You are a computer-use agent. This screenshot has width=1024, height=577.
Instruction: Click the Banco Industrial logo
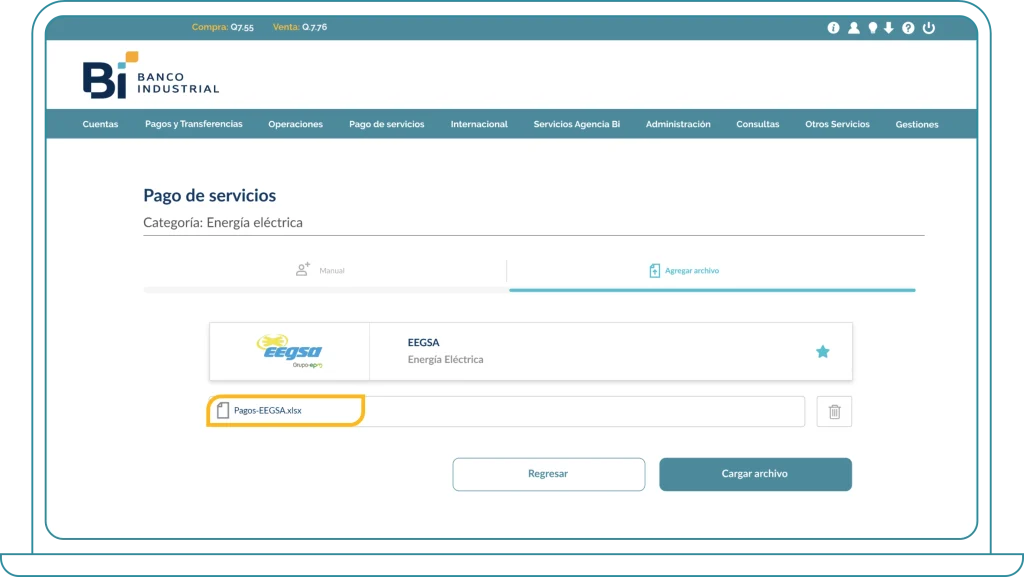pyautogui.click(x=151, y=76)
